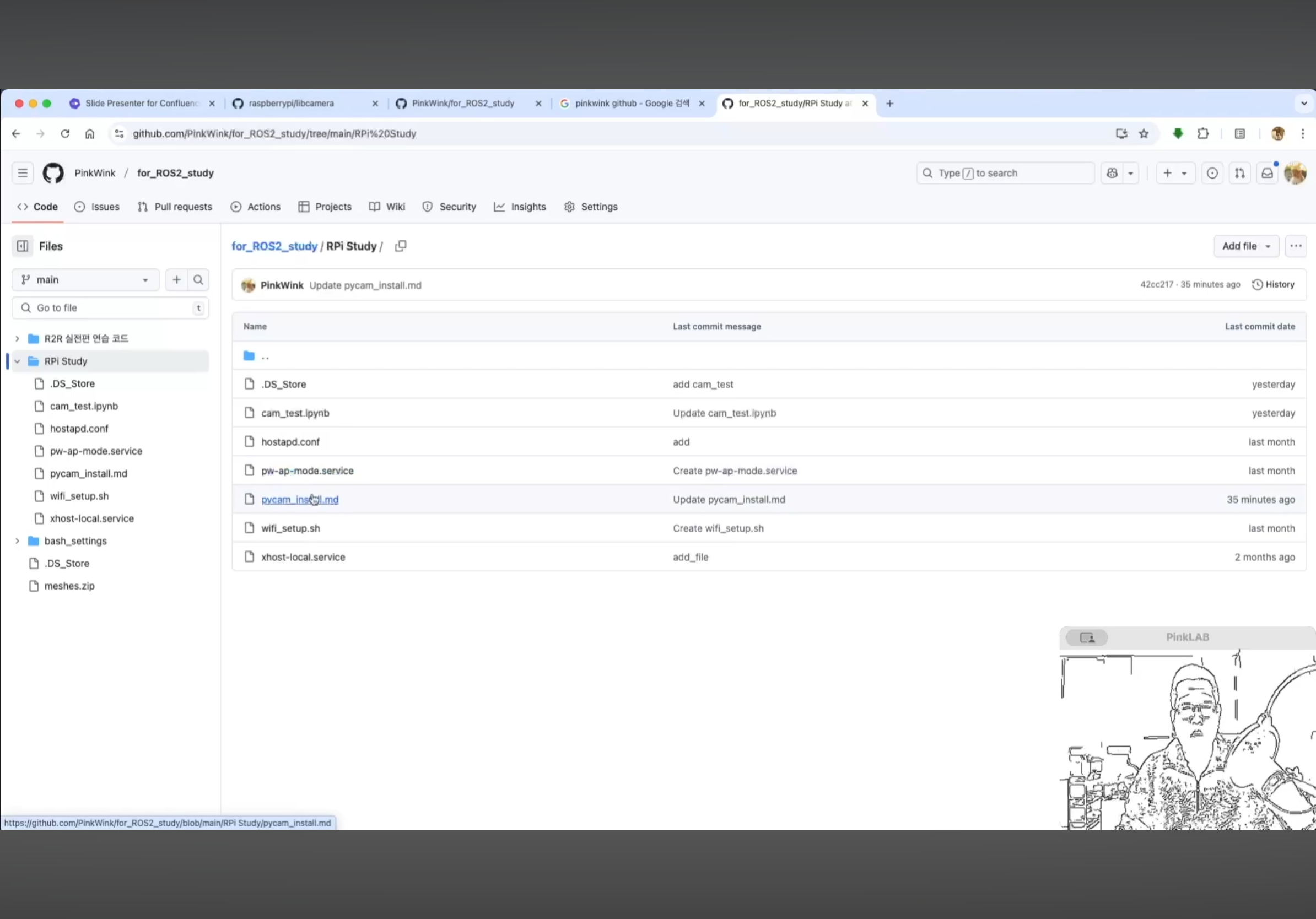Open the global hamburger navigation menu
The width and height of the screenshot is (1316, 919).
[23, 173]
